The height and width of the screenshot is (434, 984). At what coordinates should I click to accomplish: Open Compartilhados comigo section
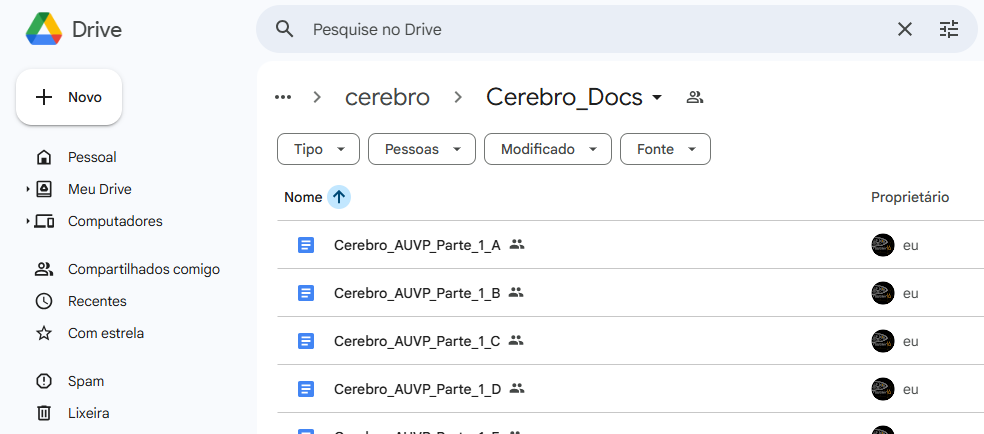(x=143, y=269)
